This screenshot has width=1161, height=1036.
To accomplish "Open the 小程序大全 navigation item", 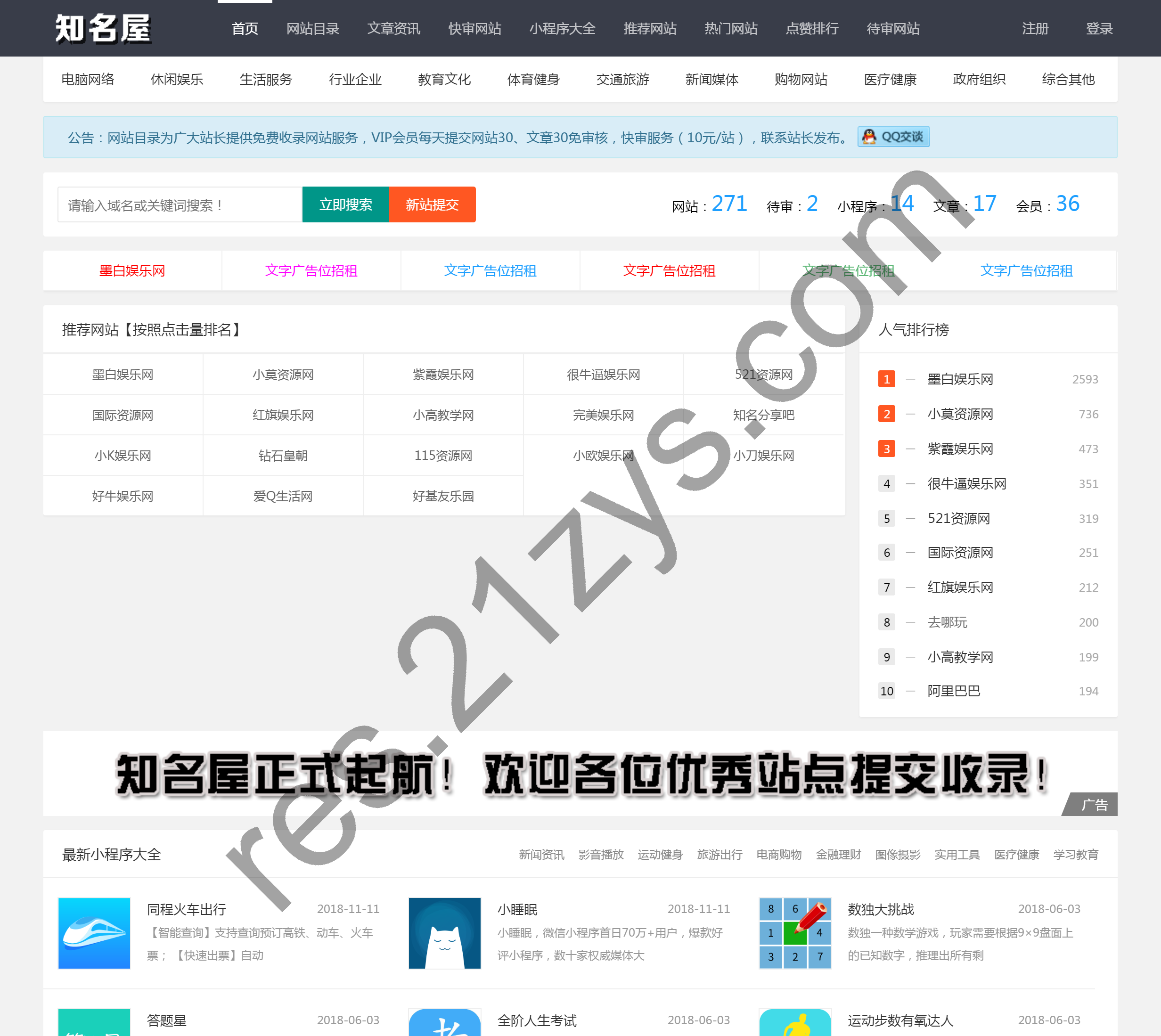I will (563, 28).
